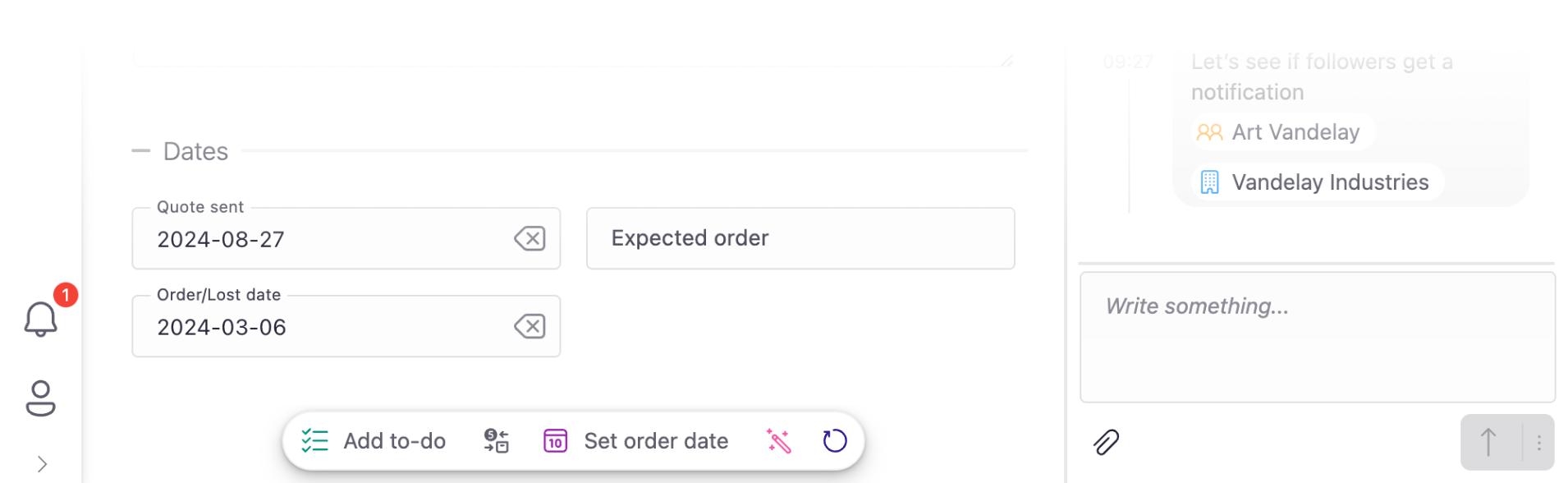Open the user profile icon
This screenshot has width=1568, height=483.
tap(40, 398)
